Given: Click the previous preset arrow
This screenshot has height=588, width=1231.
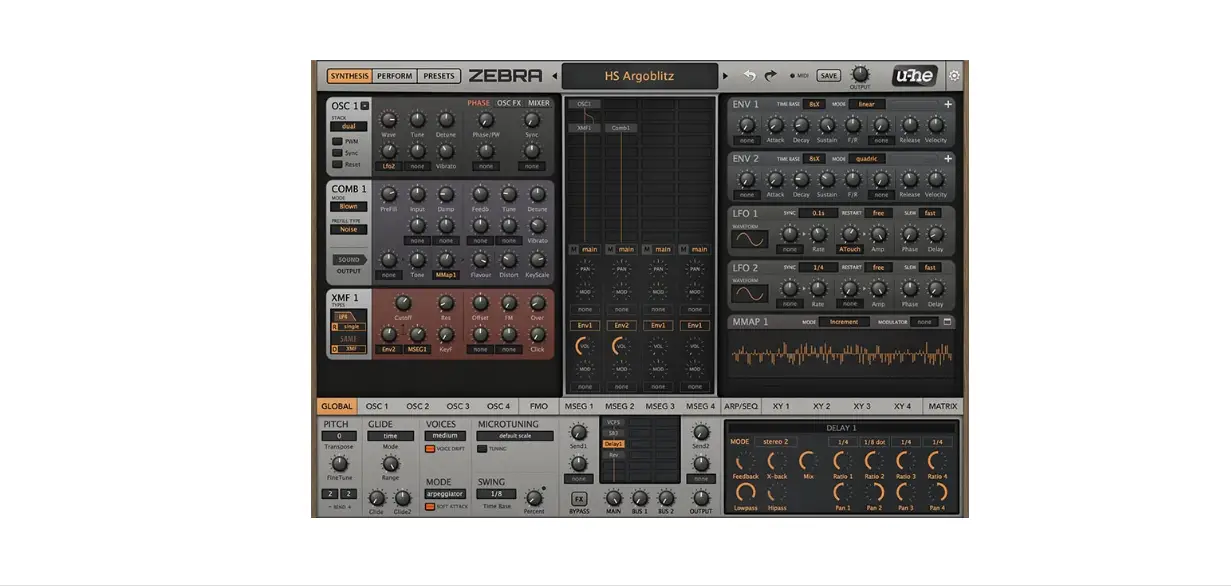Looking at the screenshot, I should tap(553, 76).
